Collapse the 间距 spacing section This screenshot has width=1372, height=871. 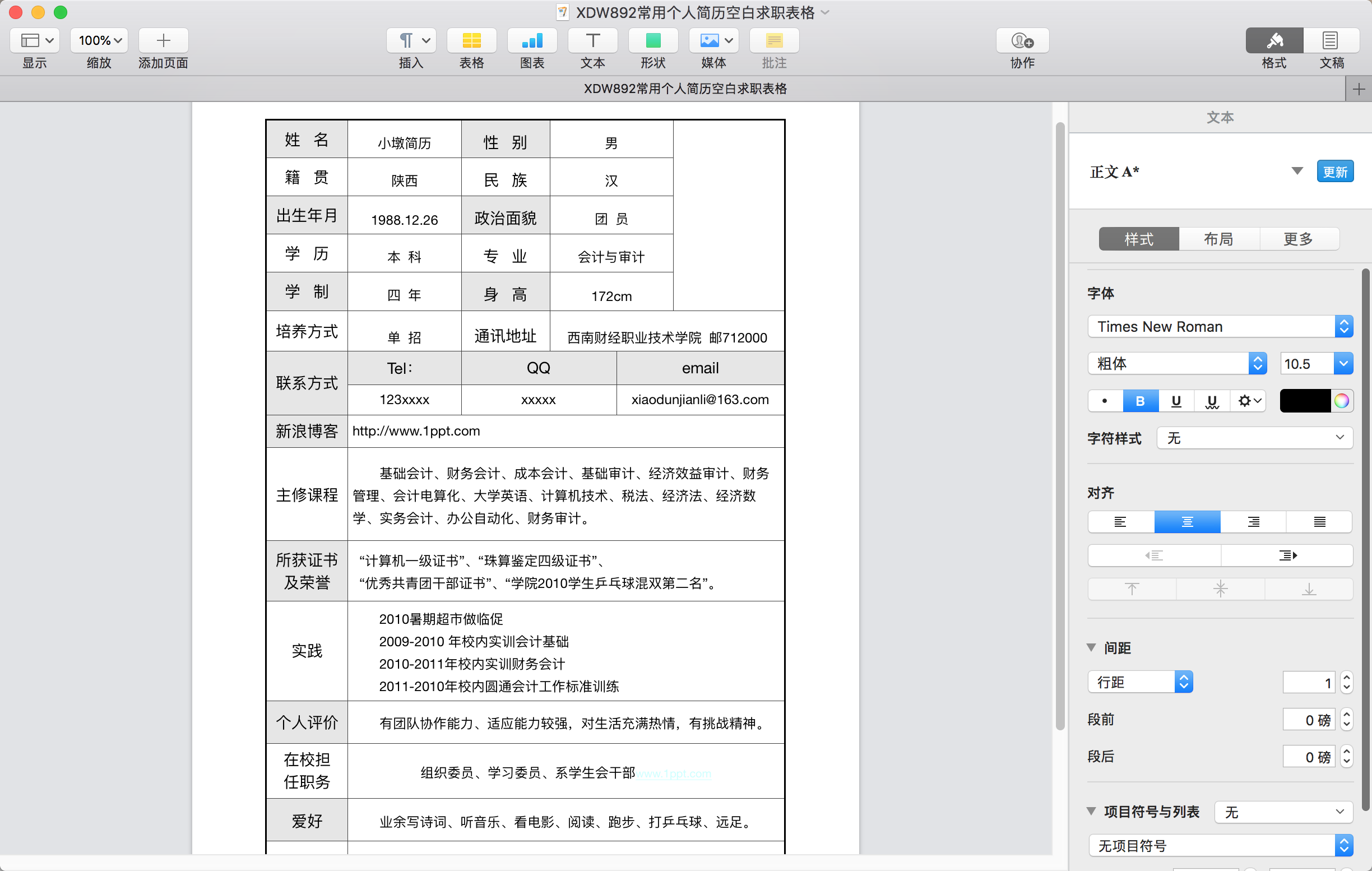tap(1092, 648)
